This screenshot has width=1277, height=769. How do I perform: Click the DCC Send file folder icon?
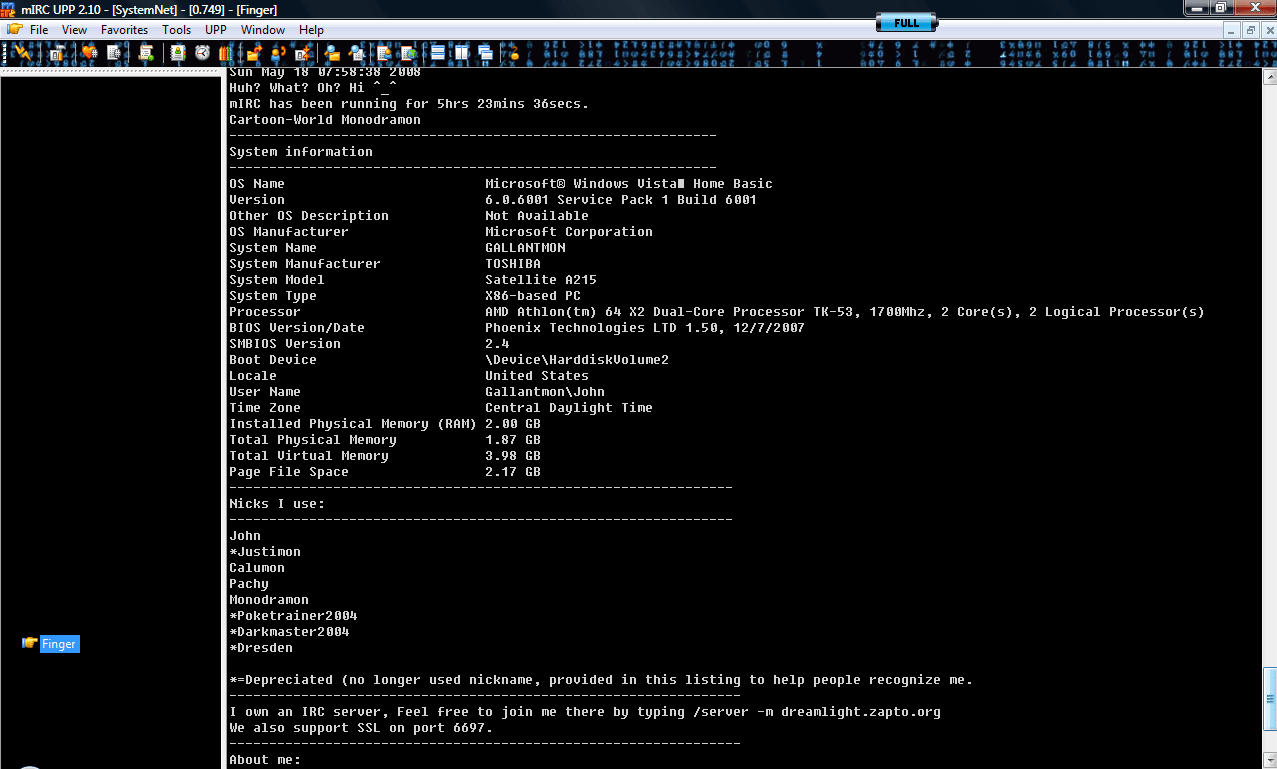click(x=254, y=53)
